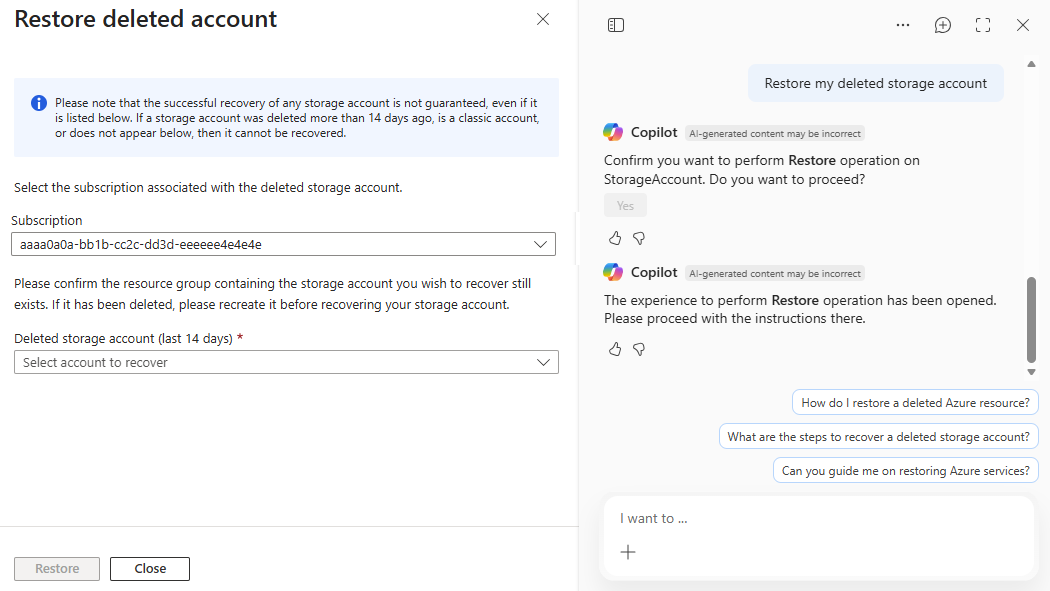Image resolution: width=1050 pixels, height=591 pixels.
Task: Thumbs down the Restore confirmation message
Action: pos(639,238)
